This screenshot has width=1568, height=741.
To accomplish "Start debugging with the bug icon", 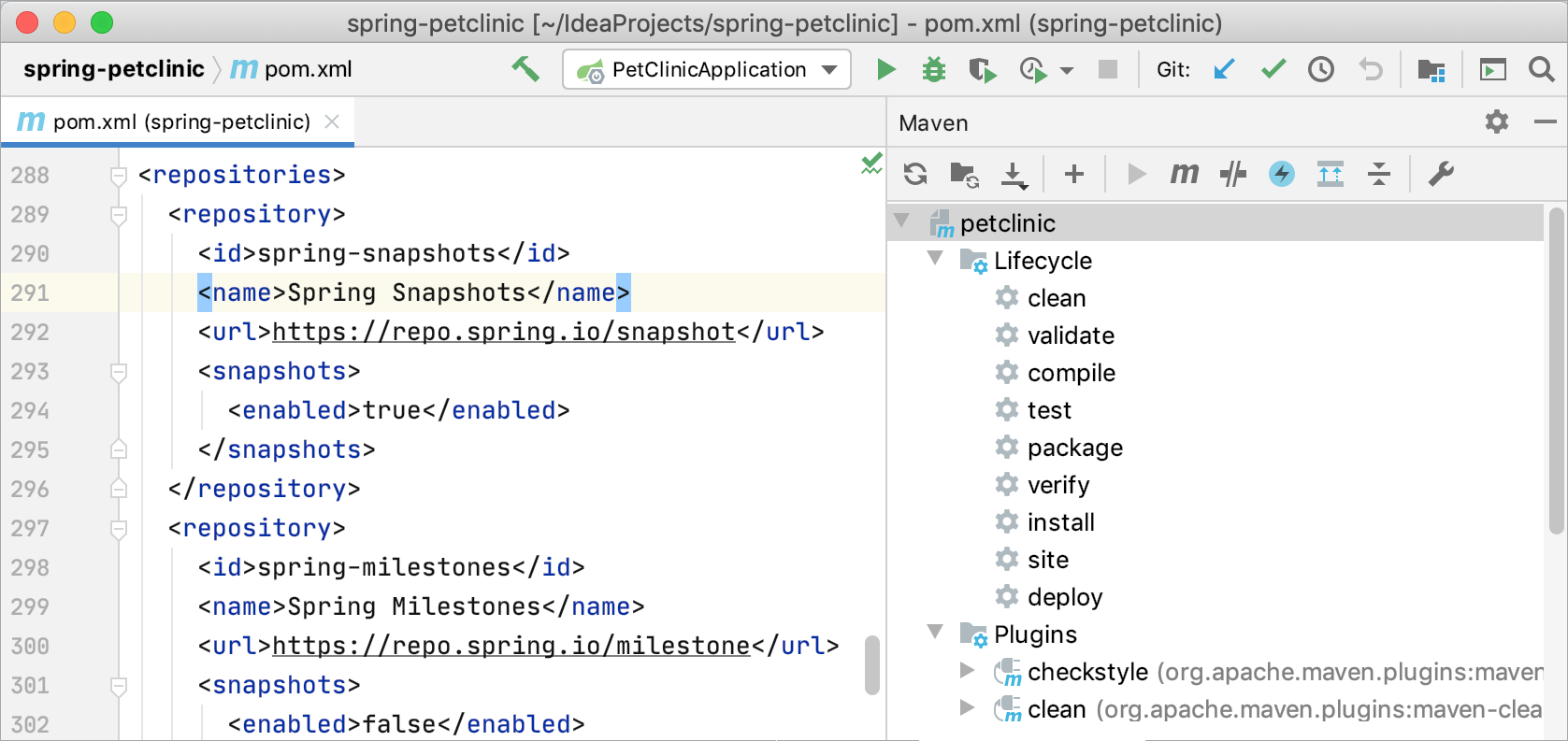I will point(933,69).
